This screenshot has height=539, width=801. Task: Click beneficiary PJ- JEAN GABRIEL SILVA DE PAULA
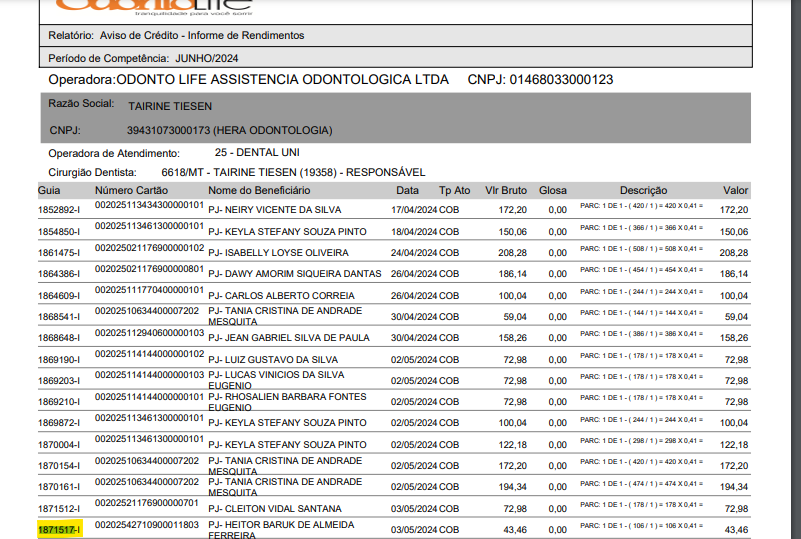click(x=289, y=338)
